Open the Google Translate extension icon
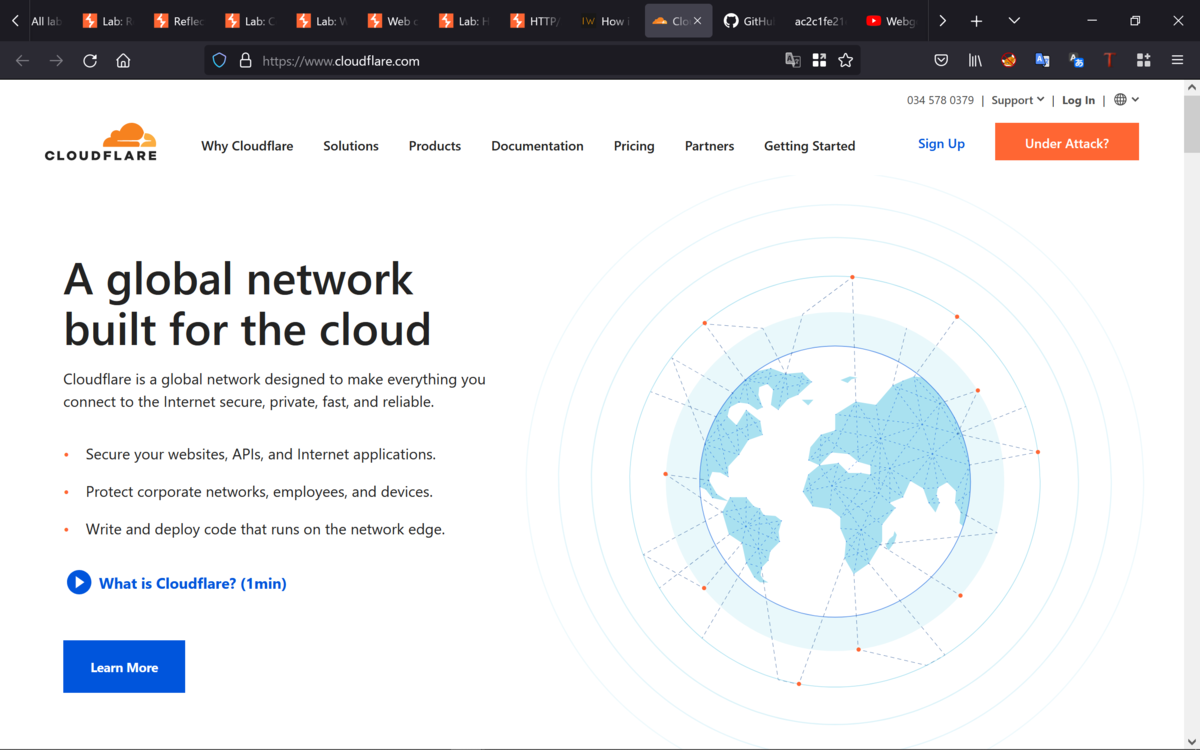Viewport: 1200px width, 750px height. pyautogui.click(x=1042, y=60)
